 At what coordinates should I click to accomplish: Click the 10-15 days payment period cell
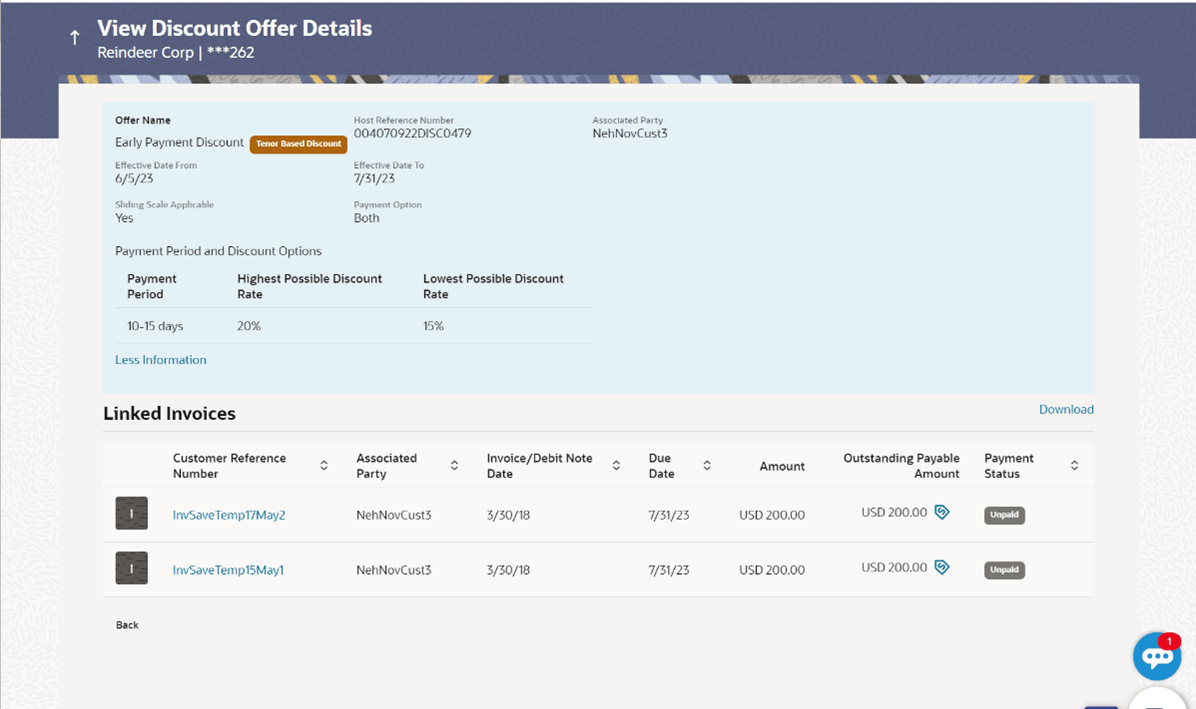pyautogui.click(x=155, y=326)
